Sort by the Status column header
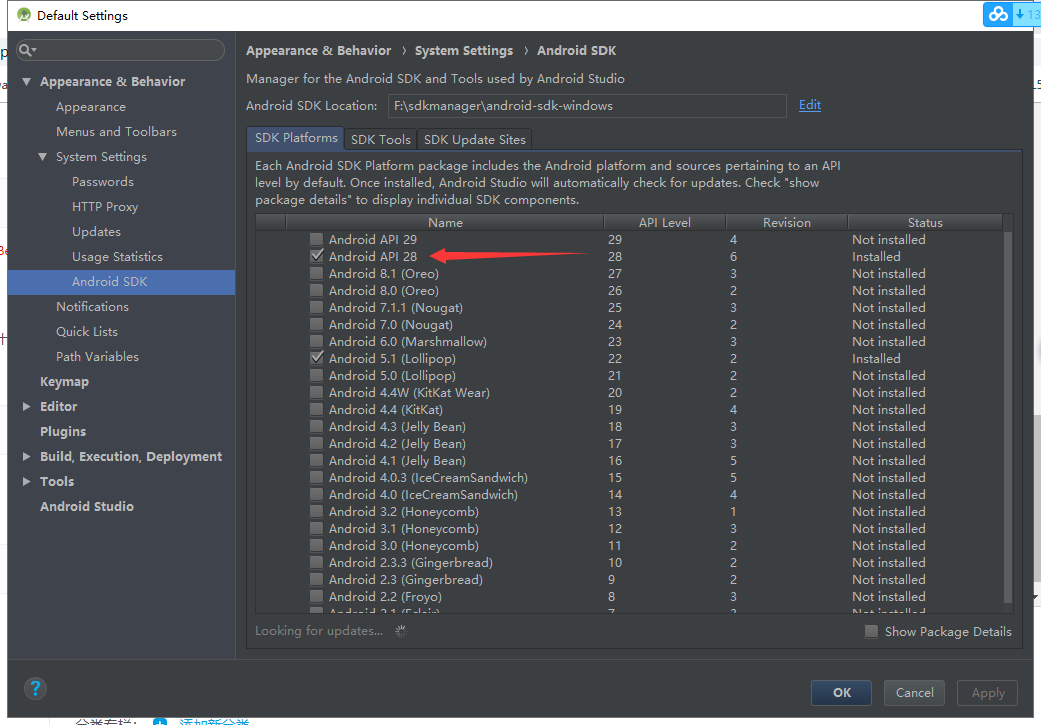 tap(925, 222)
